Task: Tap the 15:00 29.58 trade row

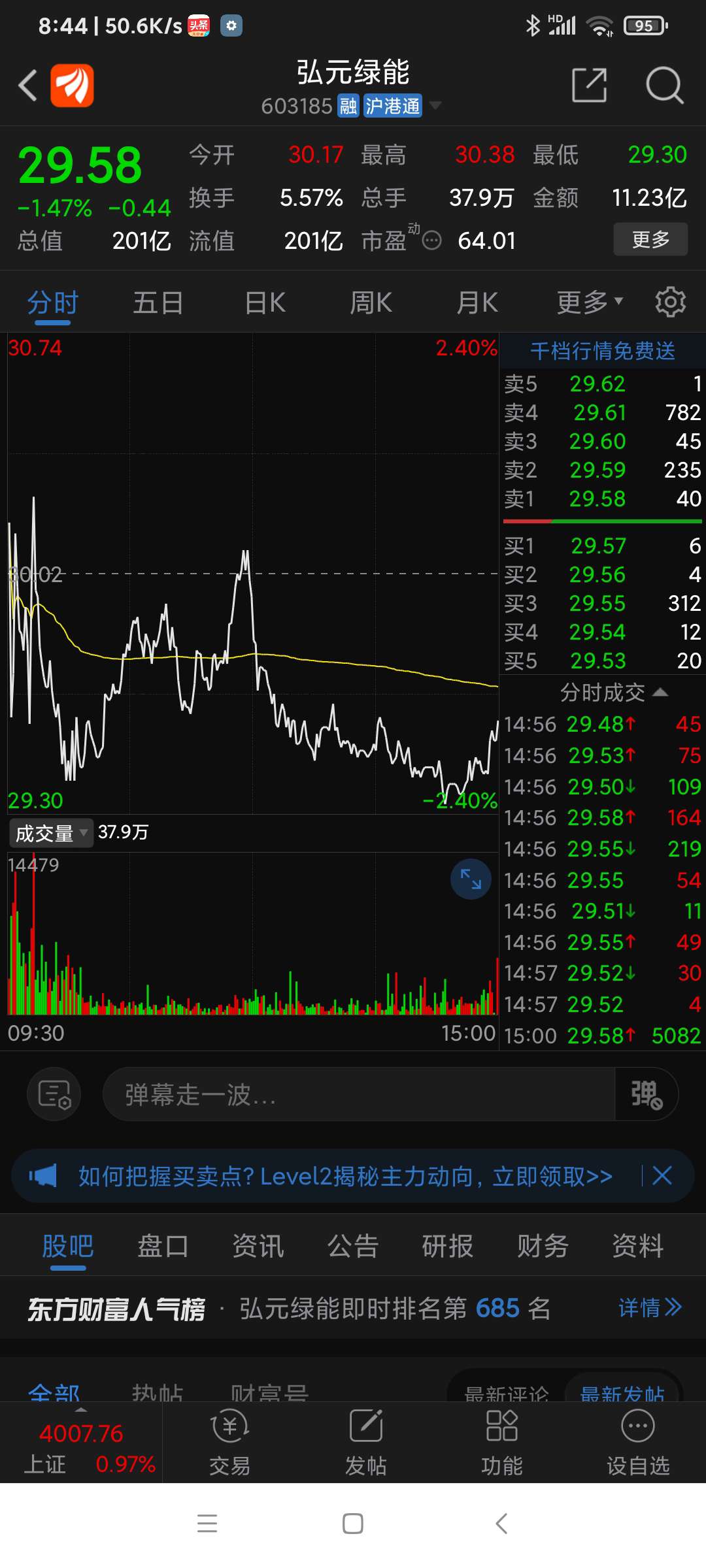Action: click(x=602, y=1036)
